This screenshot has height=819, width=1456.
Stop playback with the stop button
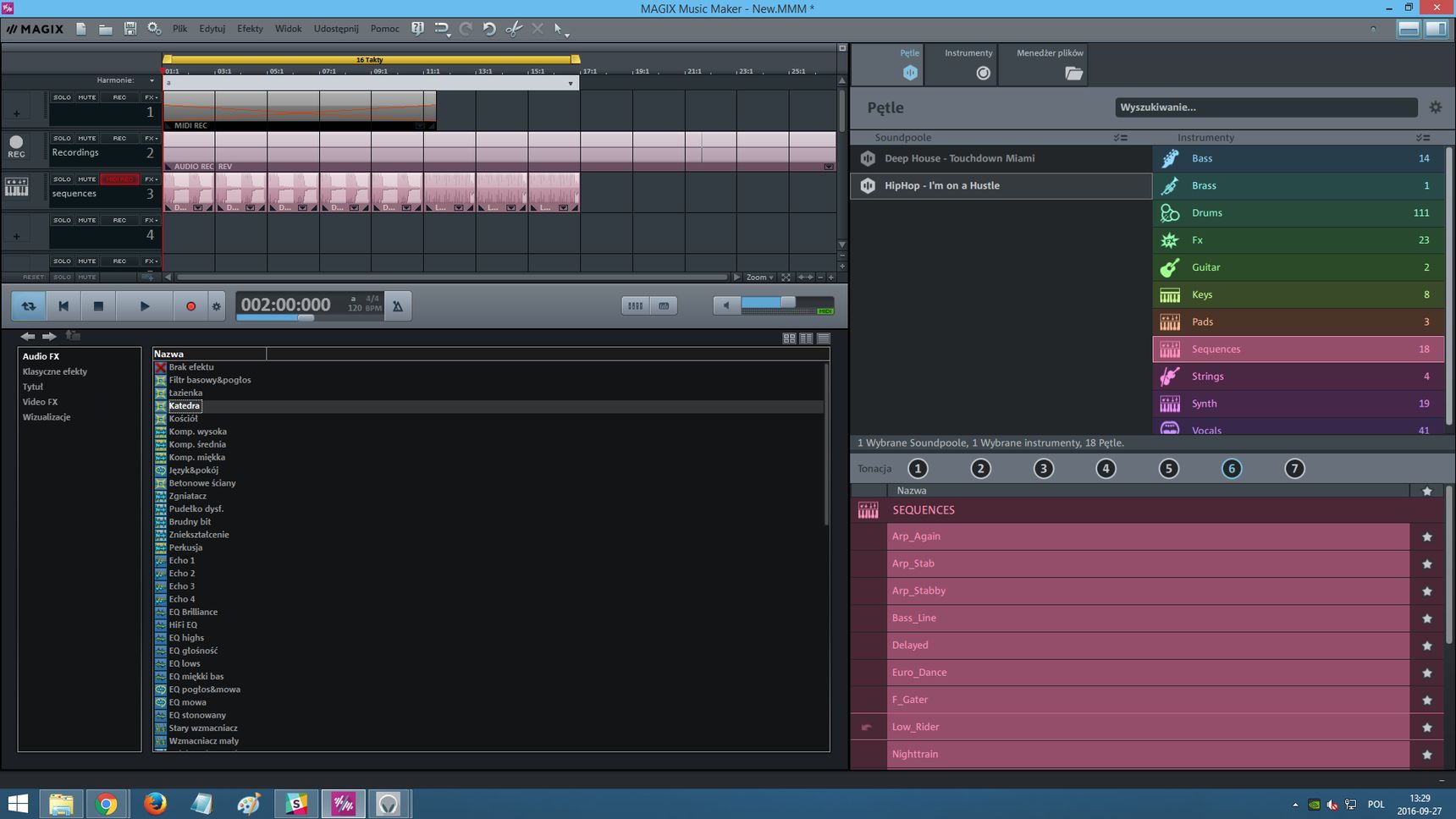coord(98,306)
